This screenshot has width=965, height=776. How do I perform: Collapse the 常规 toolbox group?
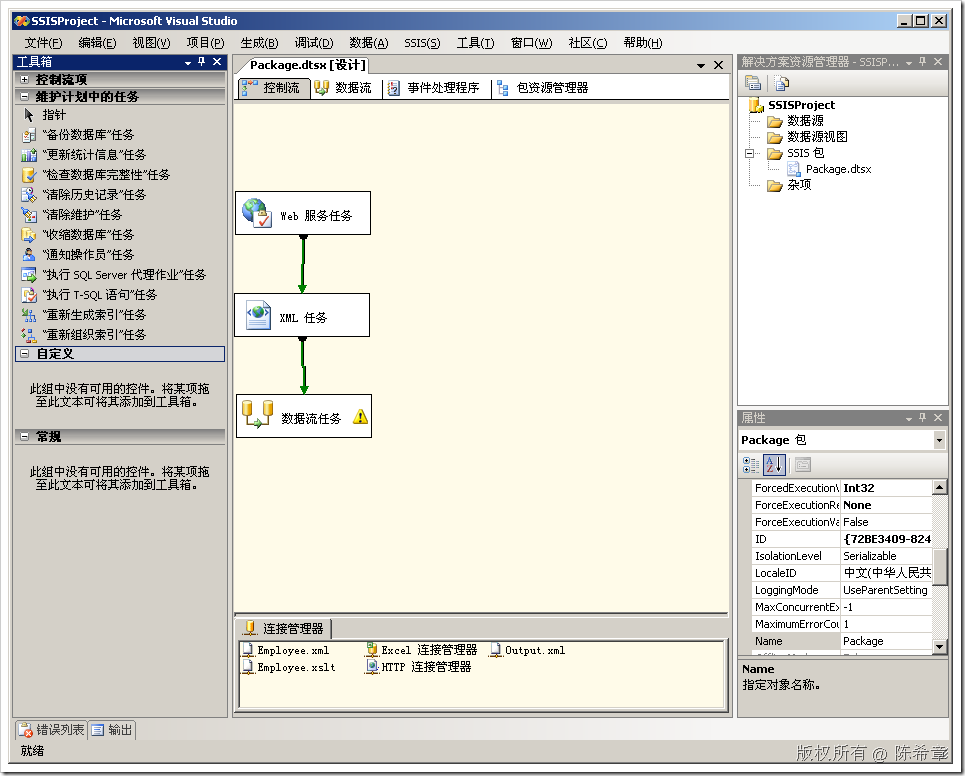25,436
